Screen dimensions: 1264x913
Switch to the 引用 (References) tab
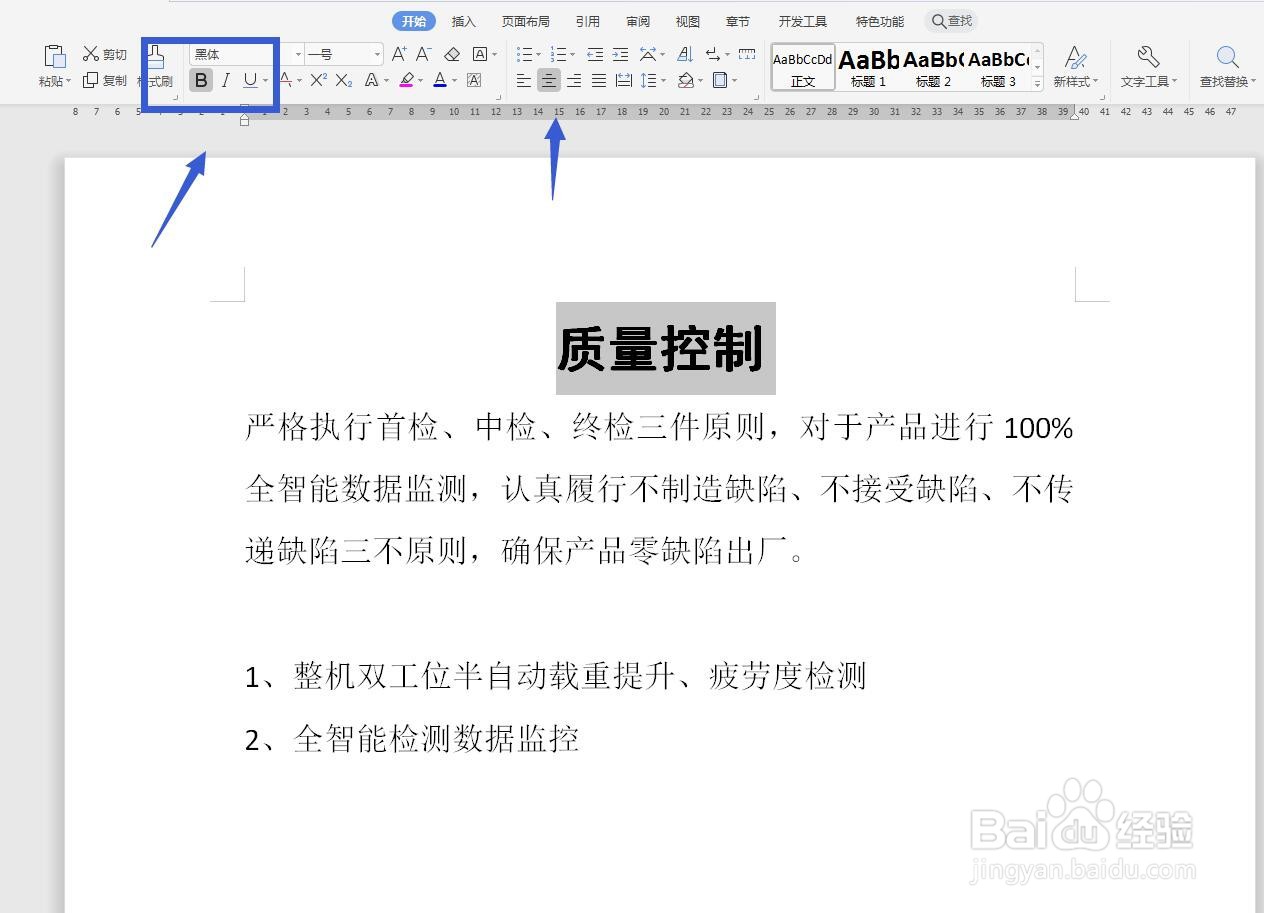[x=588, y=21]
